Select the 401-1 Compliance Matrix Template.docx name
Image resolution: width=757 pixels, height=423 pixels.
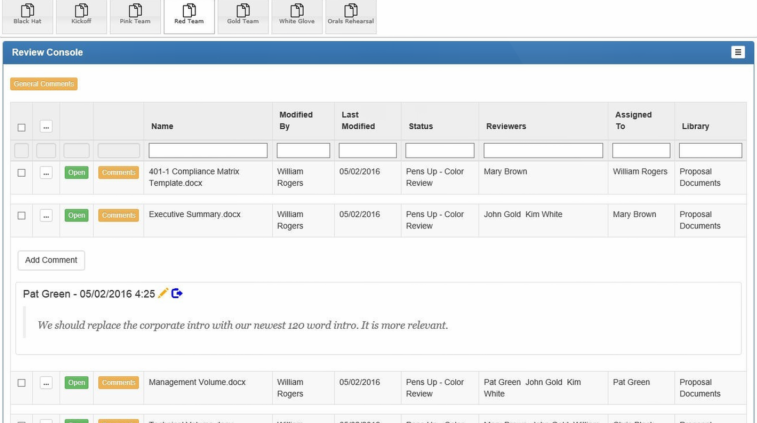[x=194, y=177]
